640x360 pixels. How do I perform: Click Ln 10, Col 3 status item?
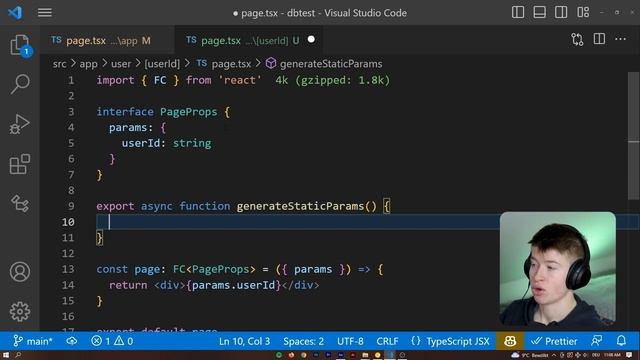(244, 341)
